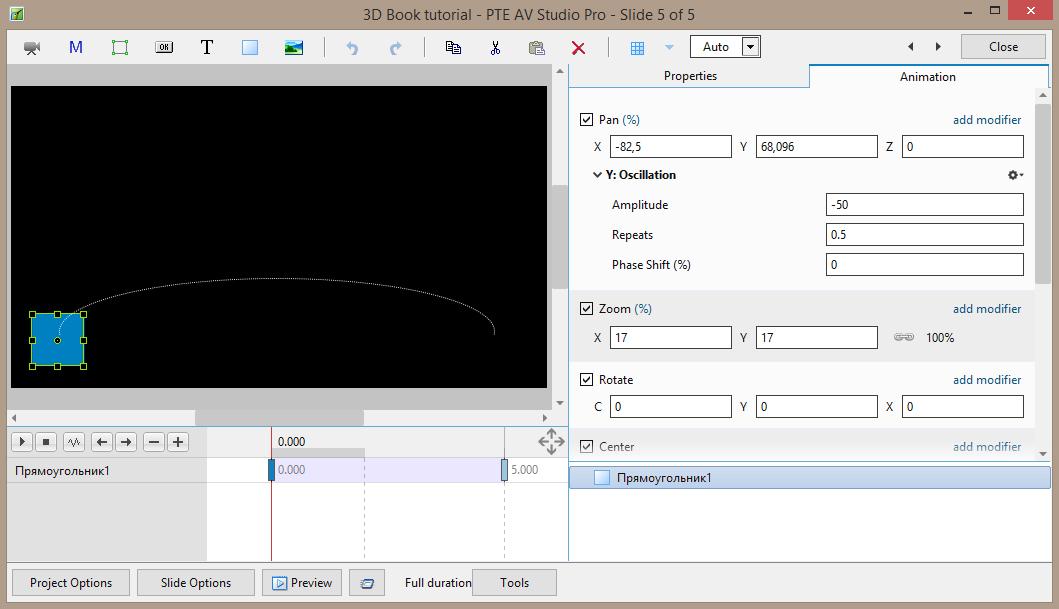
Task: Open the Tools menu button
Action: [514, 583]
